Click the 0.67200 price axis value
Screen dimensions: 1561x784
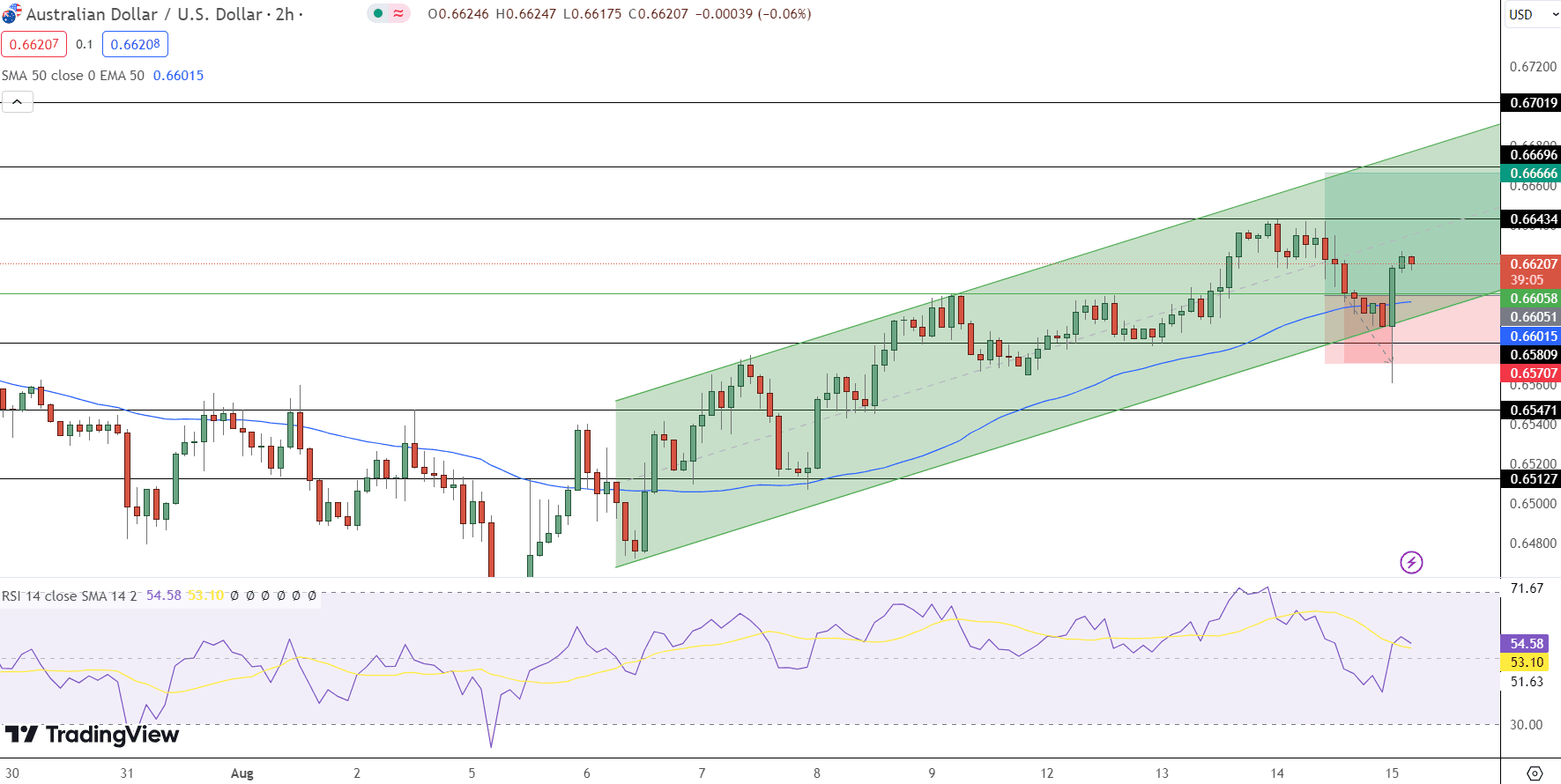(x=1533, y=67)
